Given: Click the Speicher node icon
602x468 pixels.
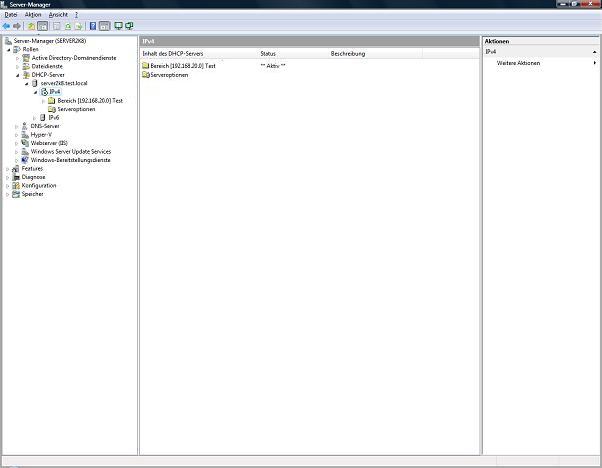Looking at the screenshot, I should click(16, 194).
